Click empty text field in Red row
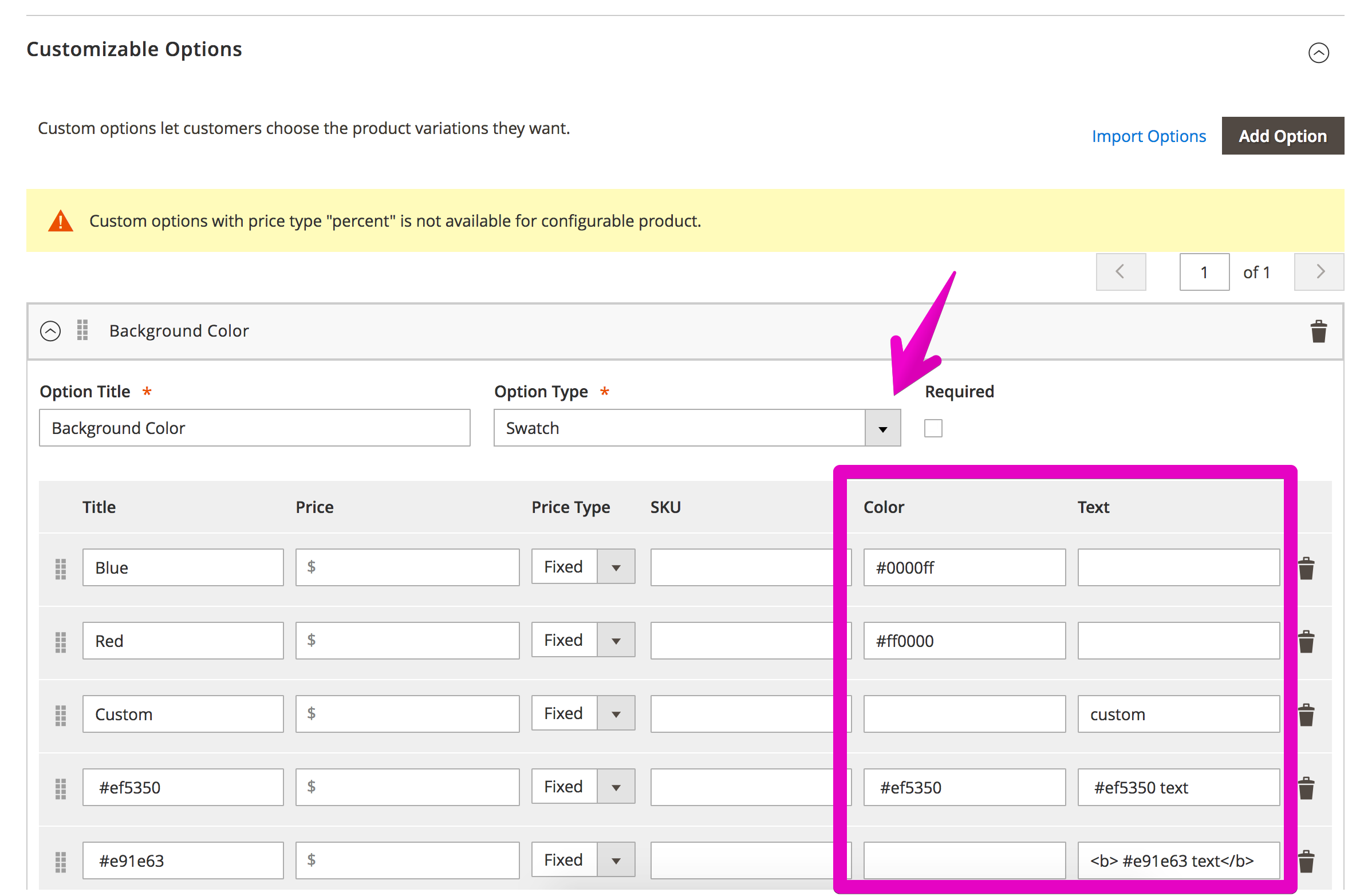The height and width of the screenshot is (896, 1356). coord(1179,641)
